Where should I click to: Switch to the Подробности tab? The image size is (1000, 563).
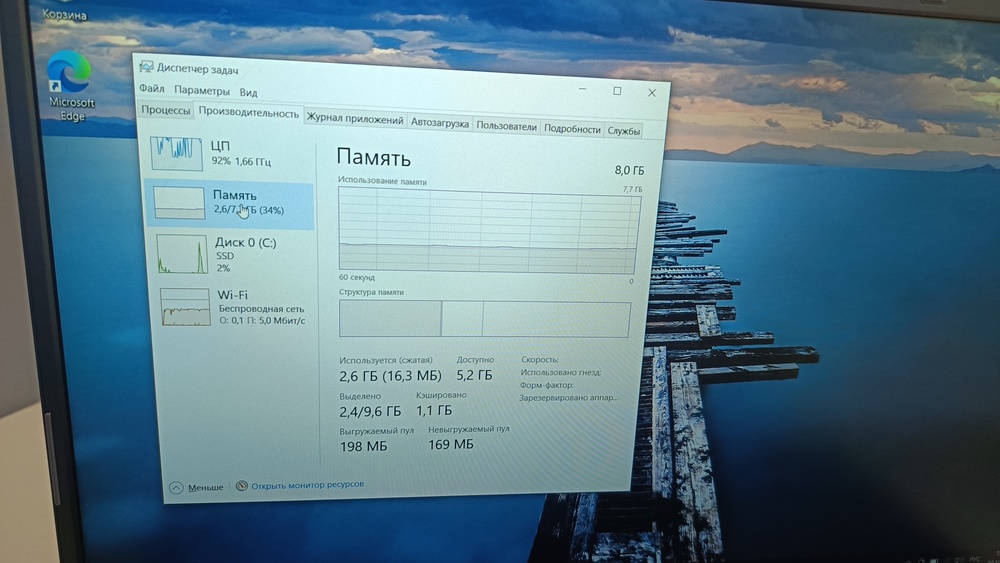[572, 129]
